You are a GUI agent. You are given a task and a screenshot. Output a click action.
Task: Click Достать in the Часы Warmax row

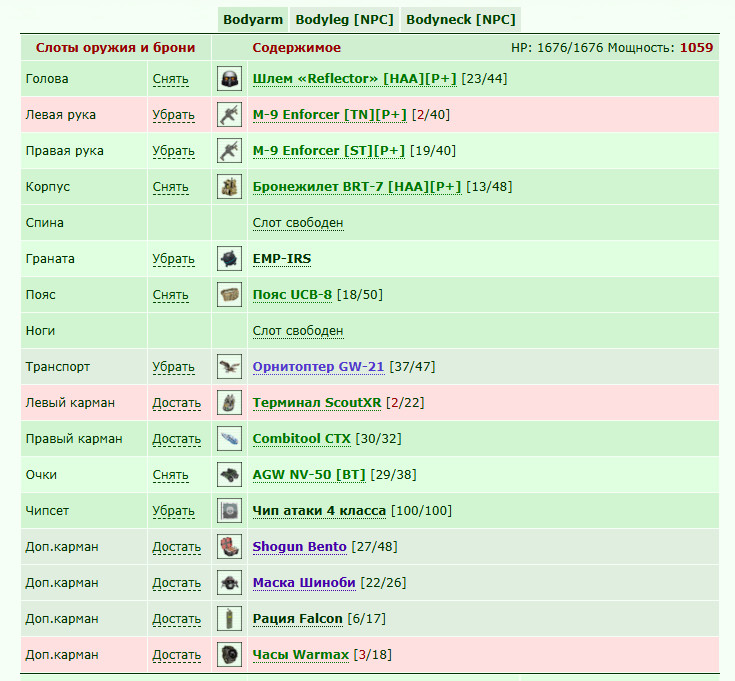click(177, 655)
